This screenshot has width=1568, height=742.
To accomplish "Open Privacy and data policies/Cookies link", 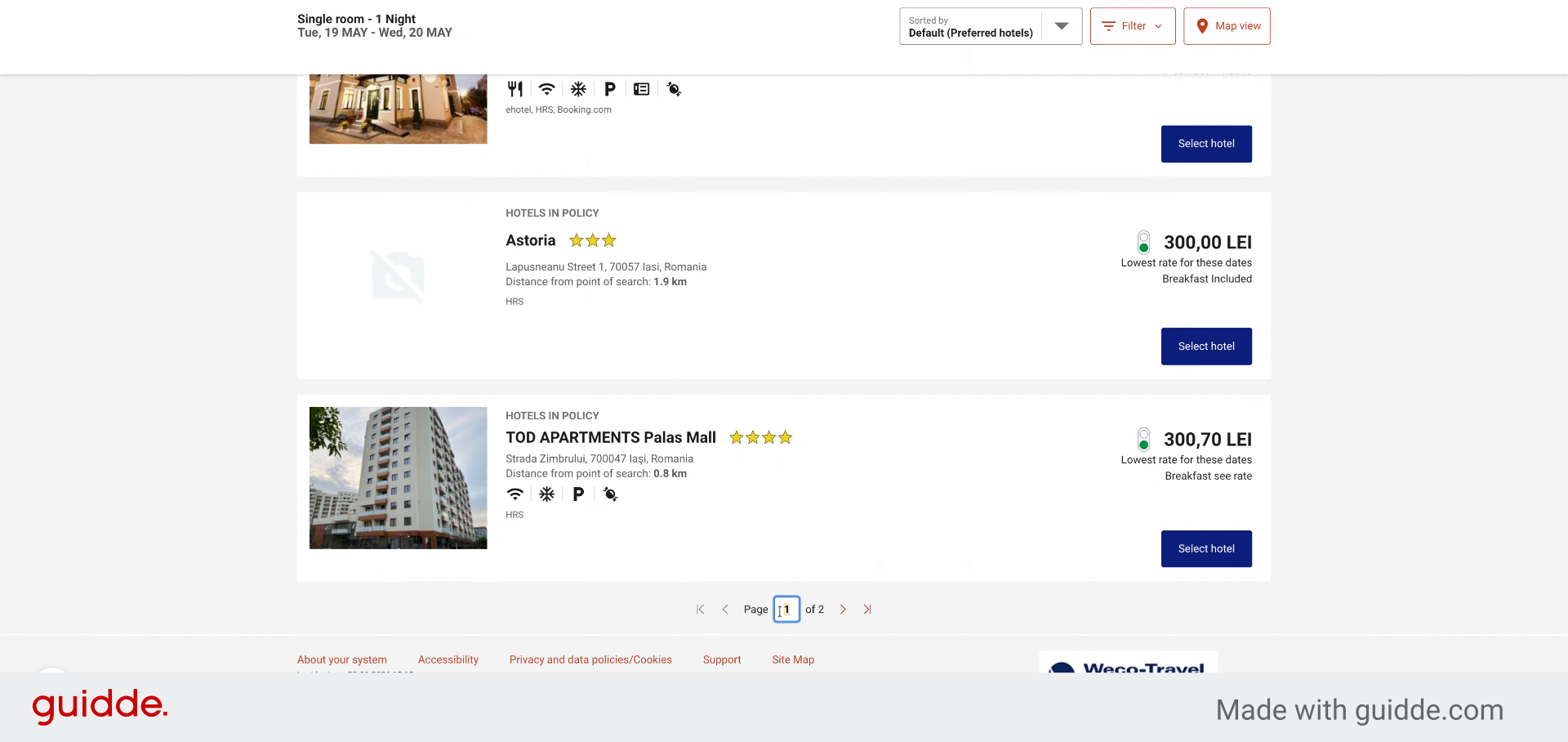I will tap(590, 659).
